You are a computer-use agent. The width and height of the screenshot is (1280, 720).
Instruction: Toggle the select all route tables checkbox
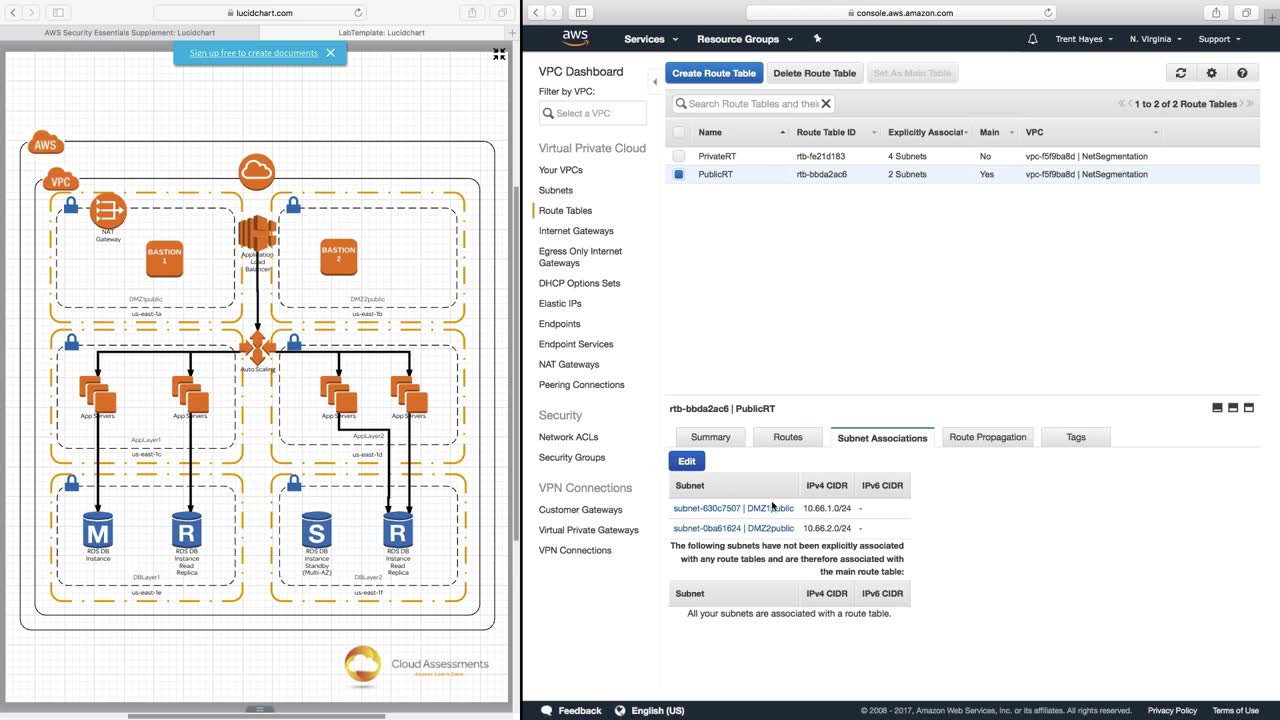pyautogui.click(x=679, y=132)
